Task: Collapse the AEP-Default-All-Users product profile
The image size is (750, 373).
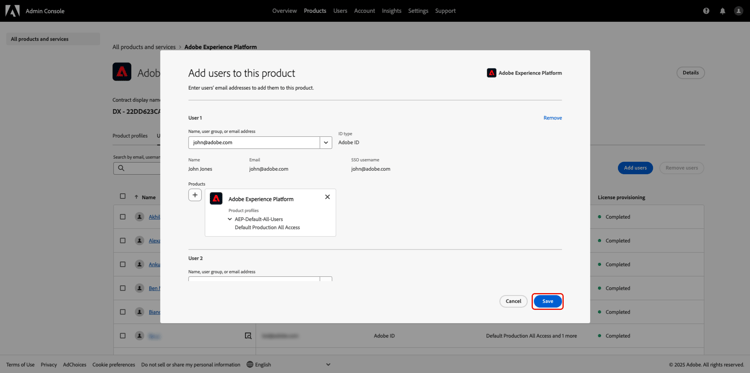Action: point(230,219)
